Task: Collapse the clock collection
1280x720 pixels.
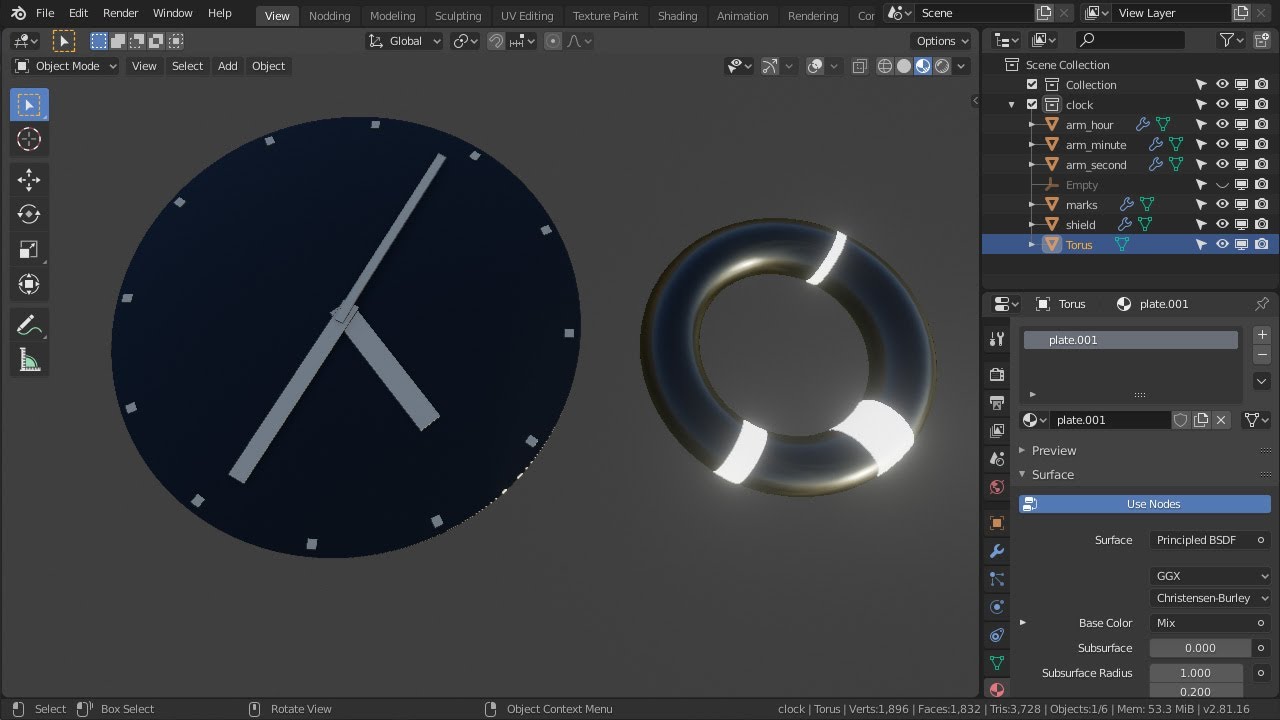Action: [1012, 105]
